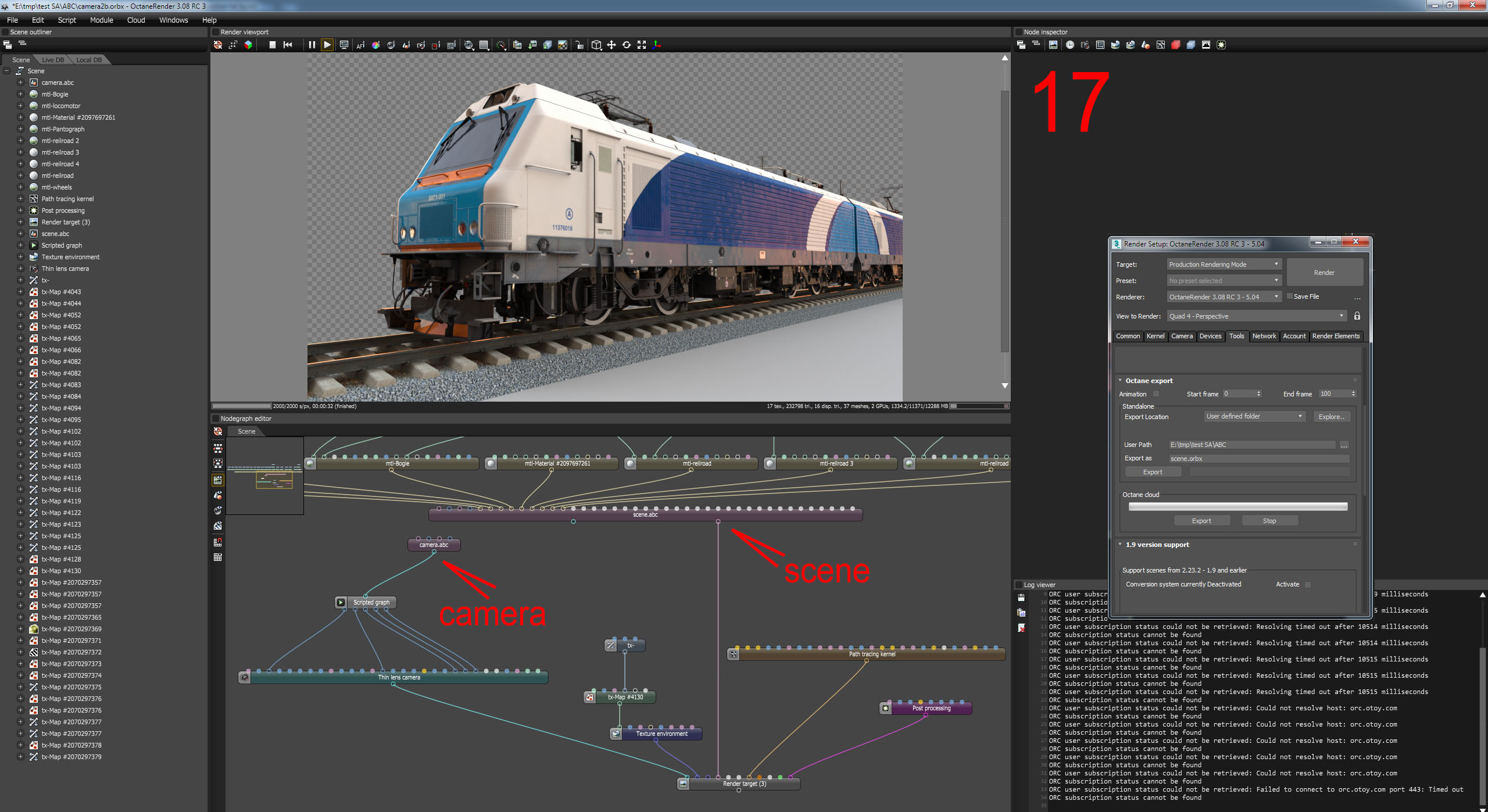Click the camera node icon in Node inspector
Viewport: 1488px width, 812px height.
(x=1085, y=45)
